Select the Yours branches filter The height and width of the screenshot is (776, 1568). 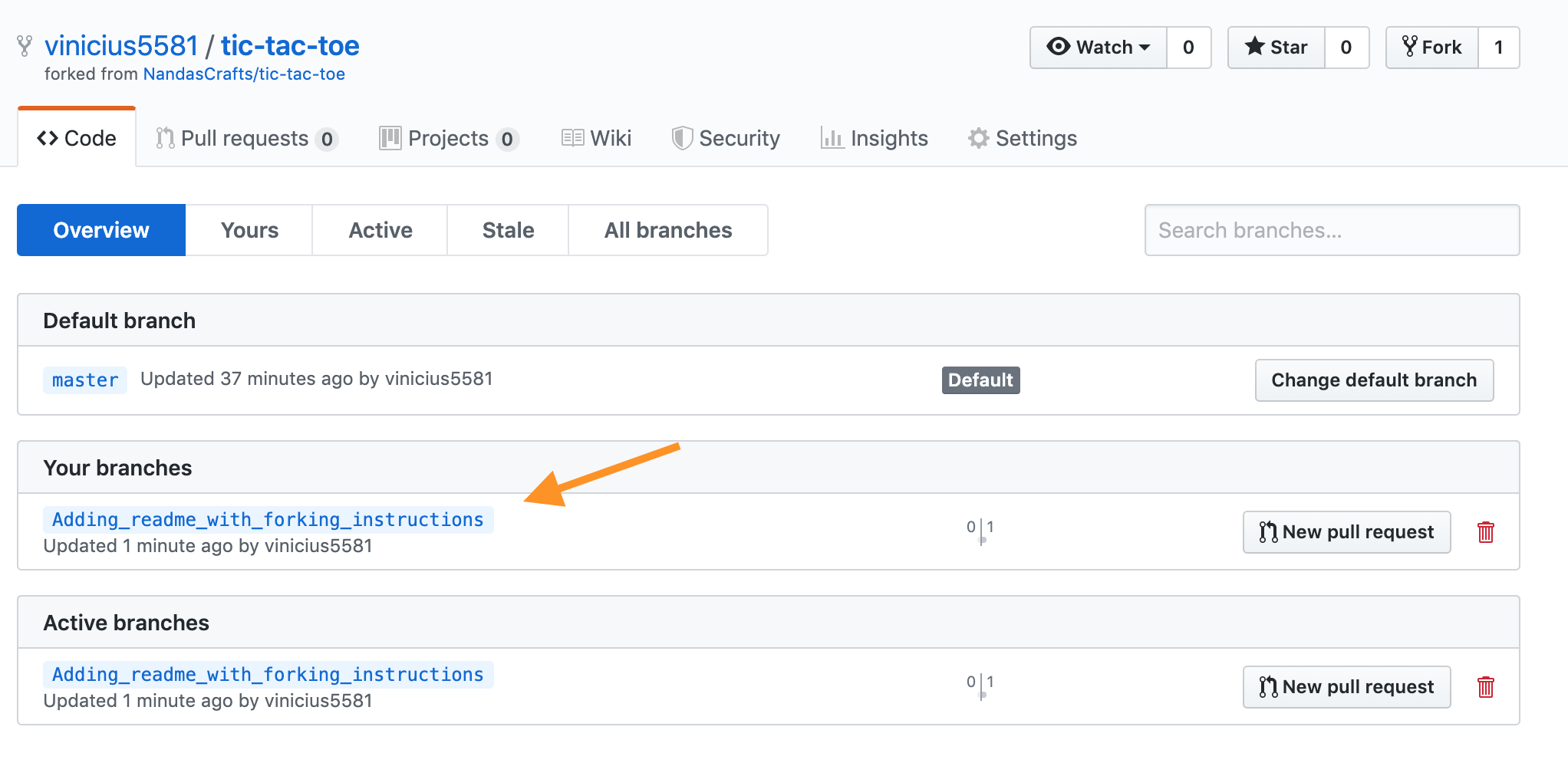[249, 230]
